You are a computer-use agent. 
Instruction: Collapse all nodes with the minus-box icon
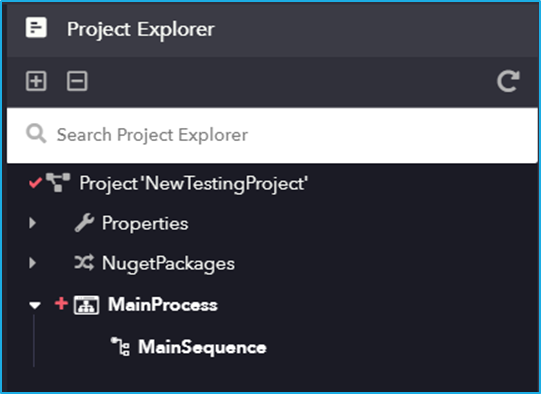coord(77,81)
